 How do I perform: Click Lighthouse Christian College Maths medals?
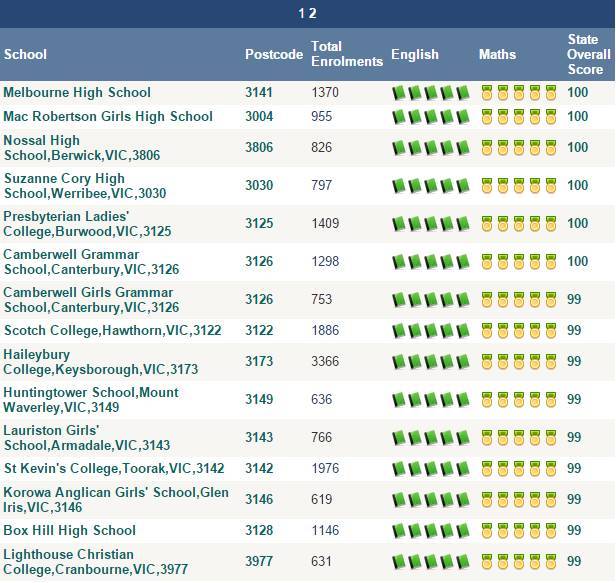tap(519, 562)
